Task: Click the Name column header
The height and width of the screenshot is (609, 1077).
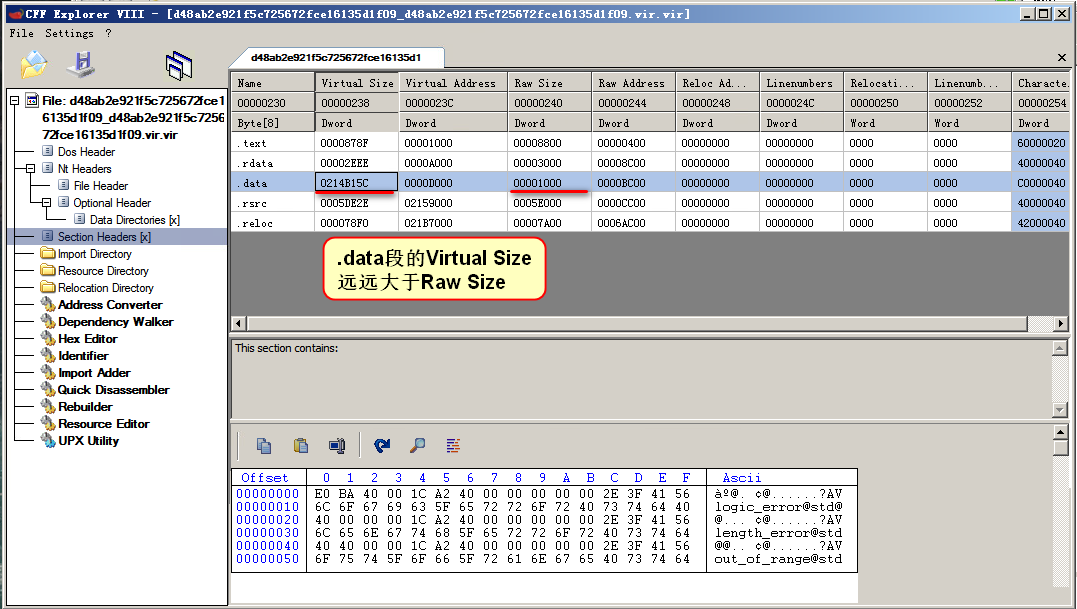Action: coord(273,83)
